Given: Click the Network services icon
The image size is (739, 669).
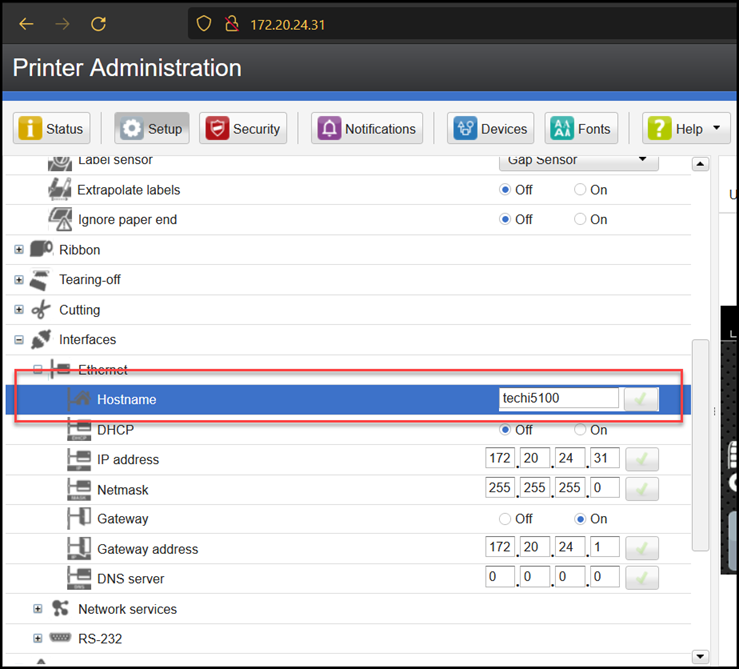Looking at the screenshot, I should 61,609.
